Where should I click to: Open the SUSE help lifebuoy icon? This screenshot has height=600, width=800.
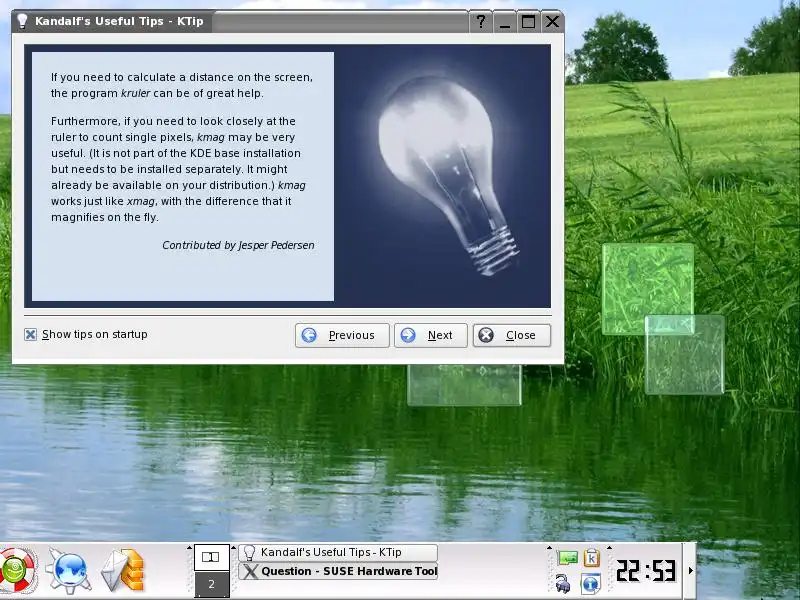[17, 570]
